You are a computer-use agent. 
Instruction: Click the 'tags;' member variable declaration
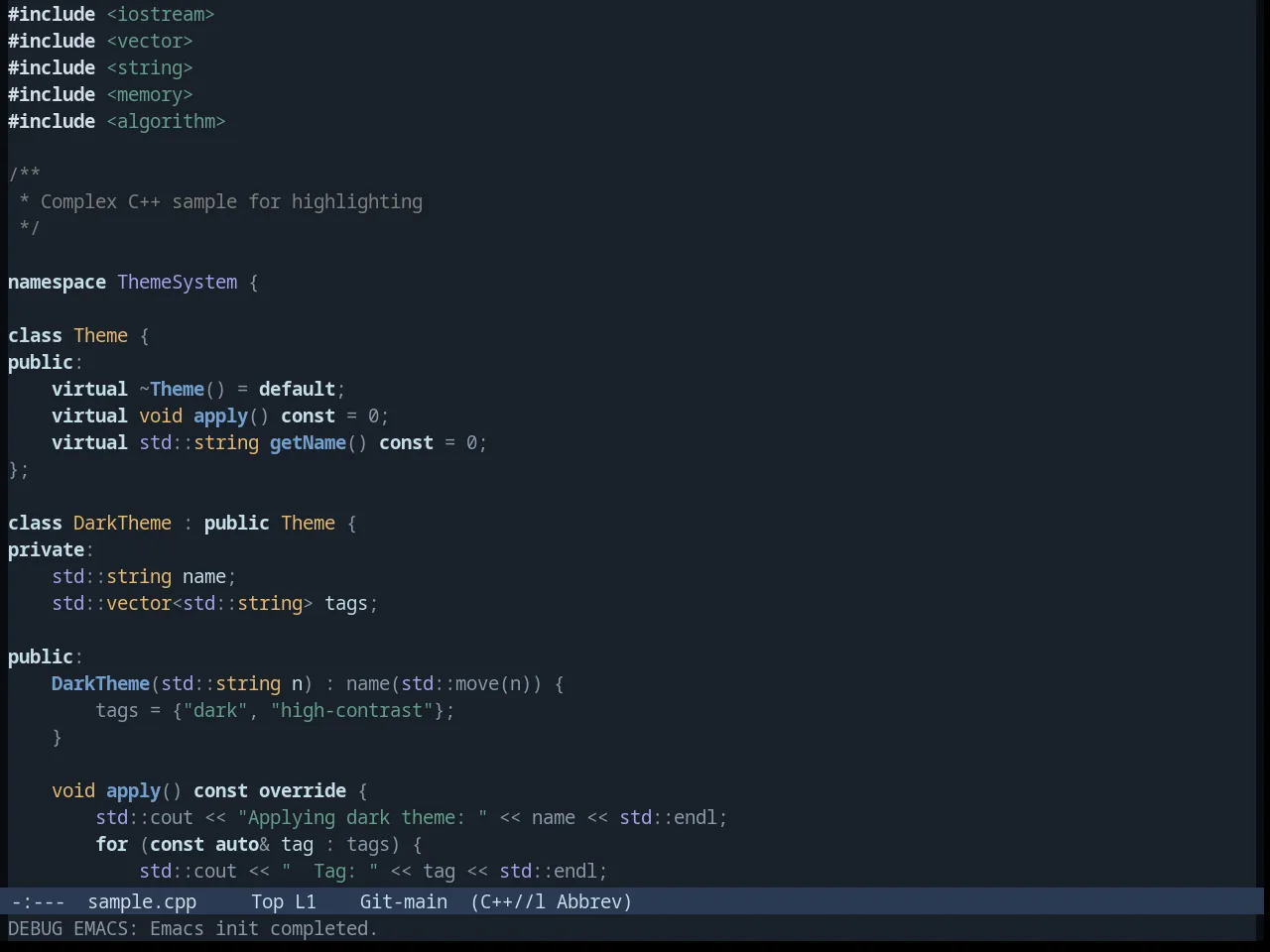pos(351,603)
